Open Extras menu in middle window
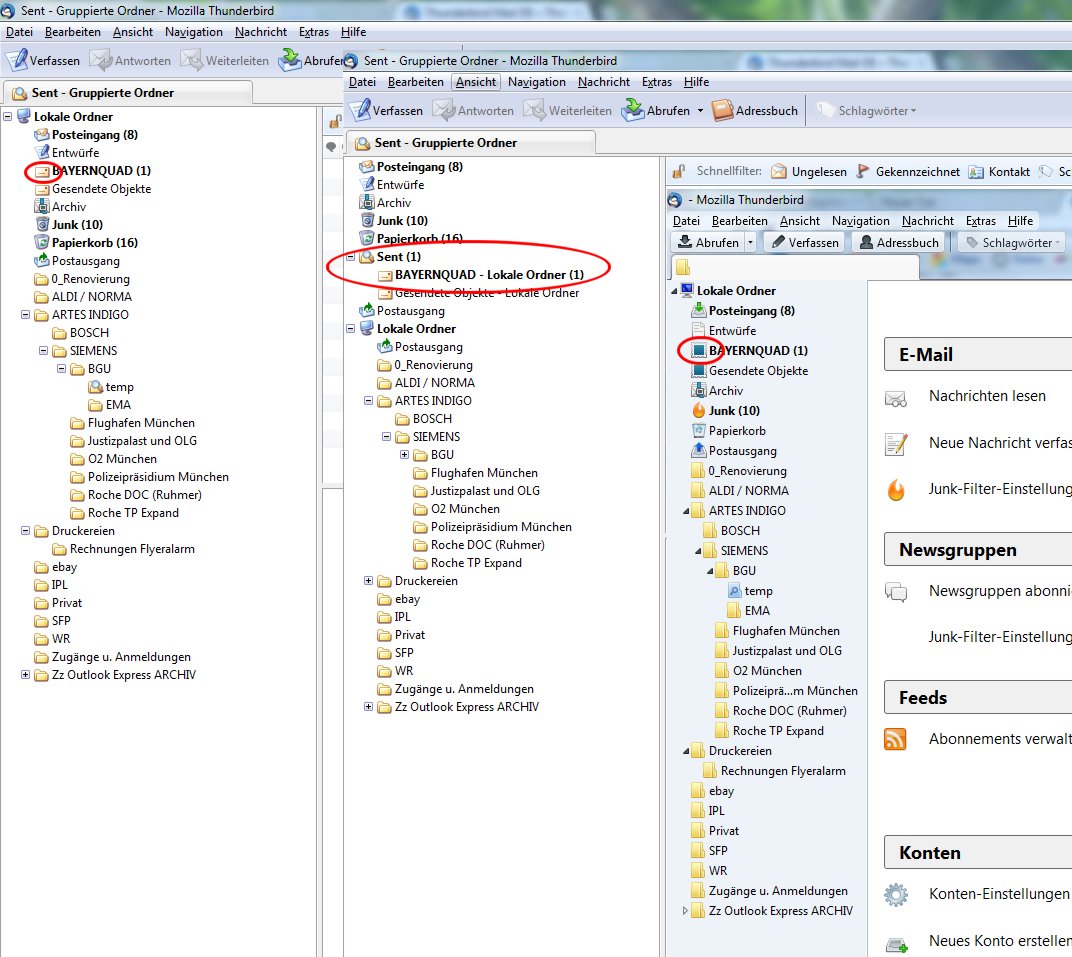1072x957 pixels. pyautogui.click(x=657, y=81)
